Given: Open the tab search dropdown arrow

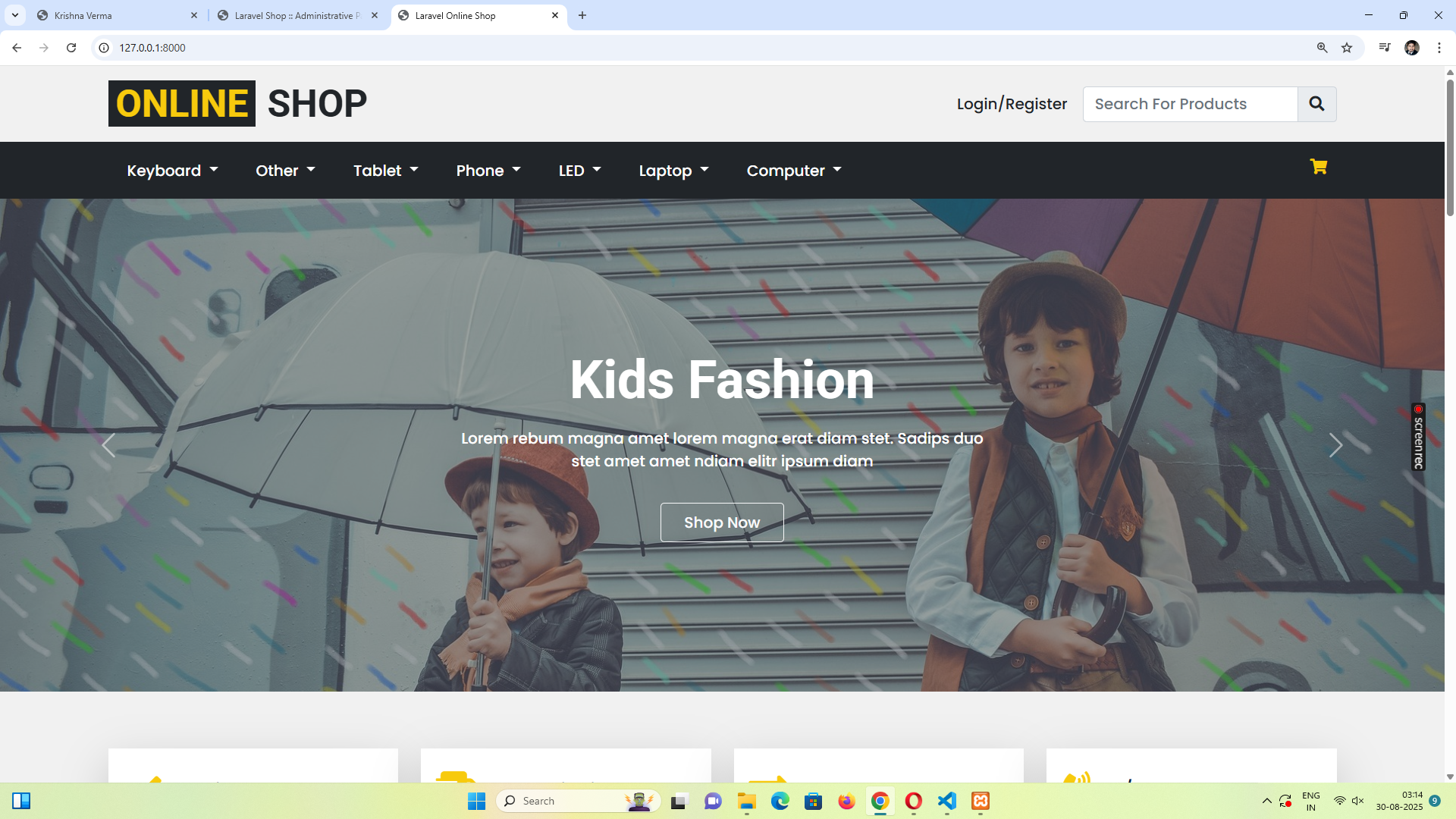Looking at the screenshot, I should (15, 15).
